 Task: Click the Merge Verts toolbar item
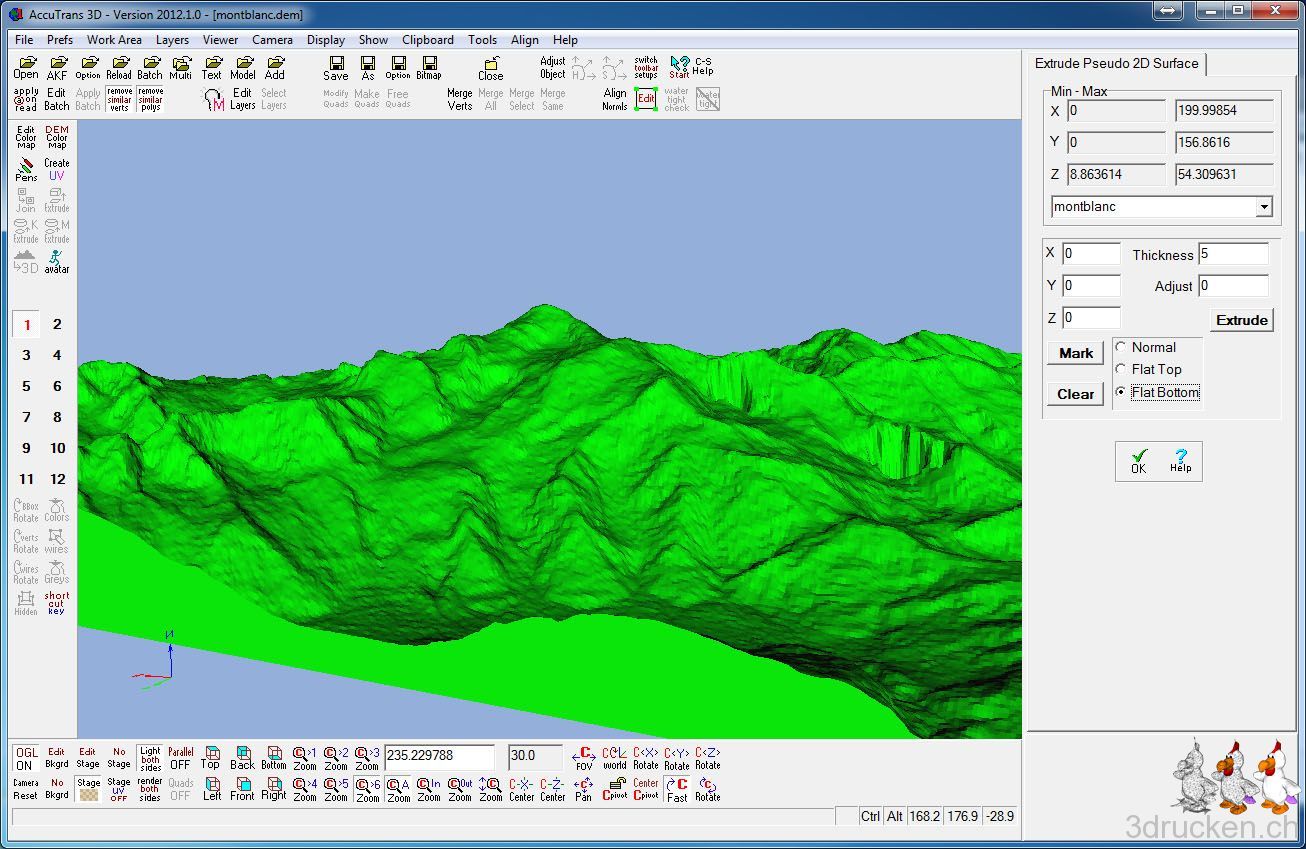click(x=460, y=99)
